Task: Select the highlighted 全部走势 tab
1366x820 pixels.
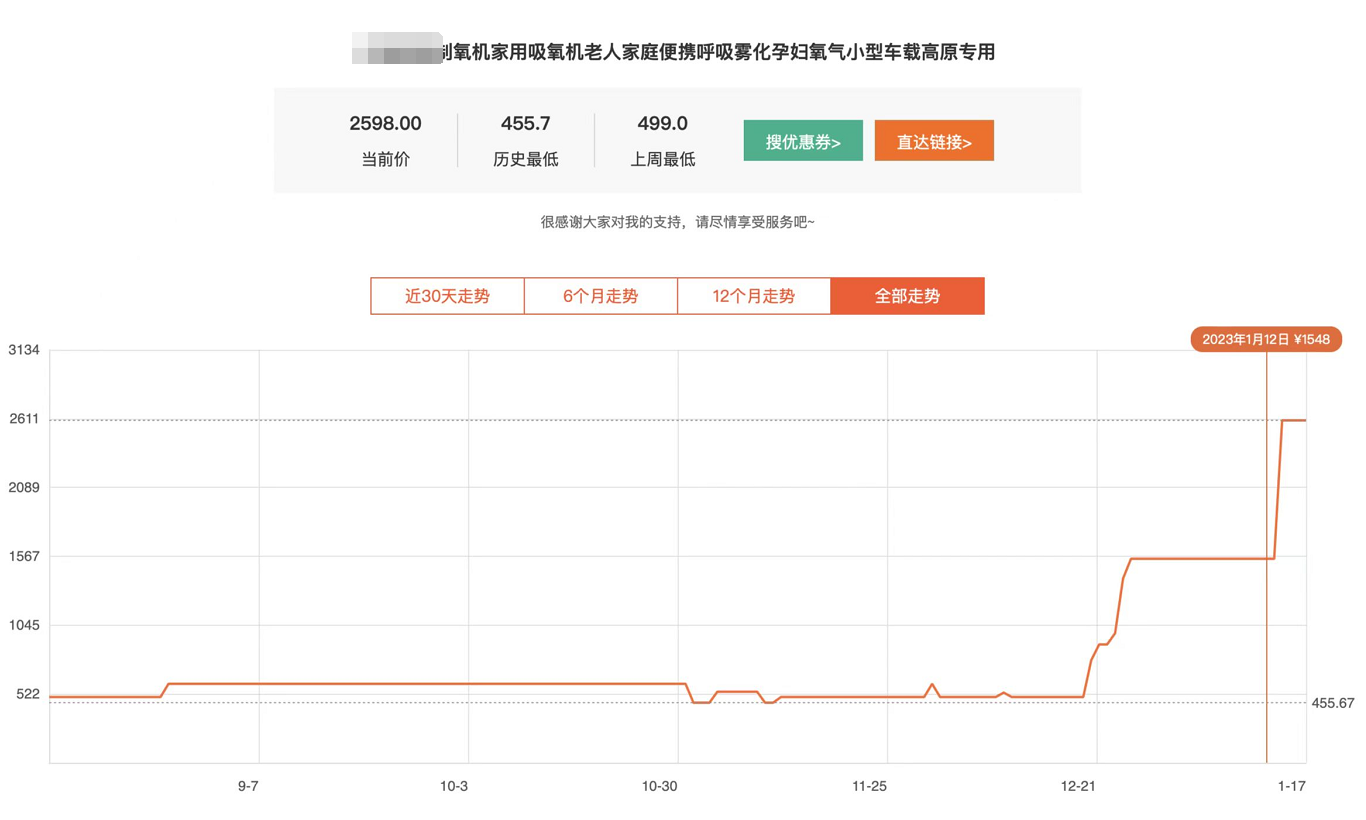Action: point(907,296)
